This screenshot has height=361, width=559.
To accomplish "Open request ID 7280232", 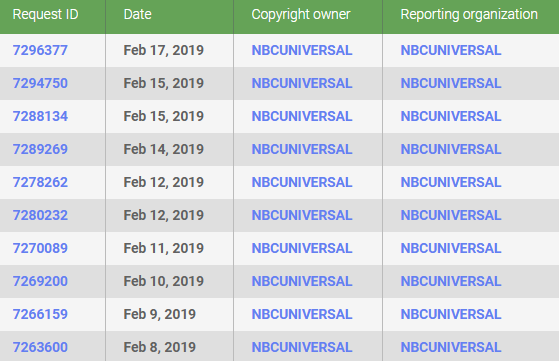I will click(40, 215).
